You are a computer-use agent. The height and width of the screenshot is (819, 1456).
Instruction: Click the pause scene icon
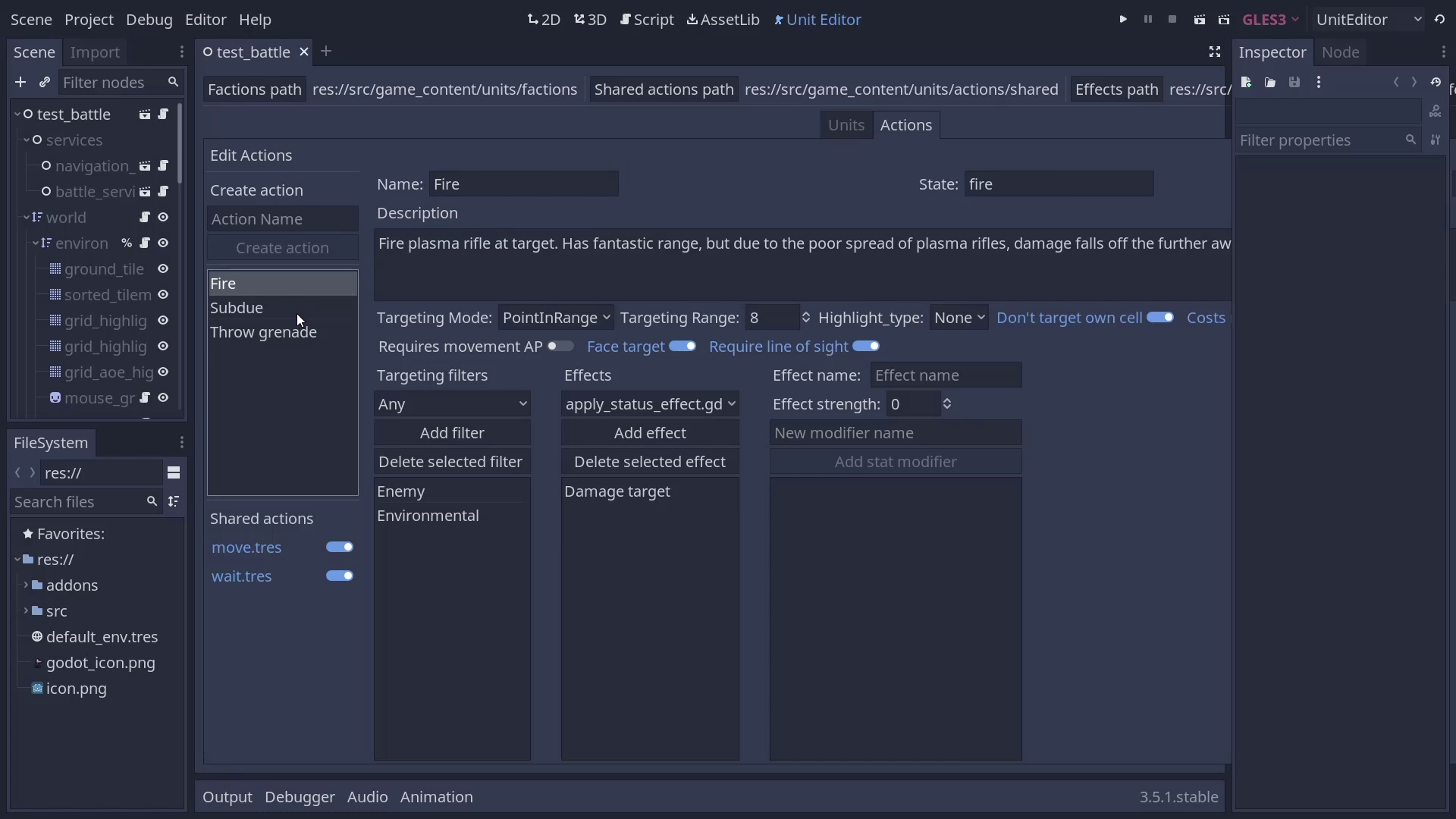click(1148, 20)
